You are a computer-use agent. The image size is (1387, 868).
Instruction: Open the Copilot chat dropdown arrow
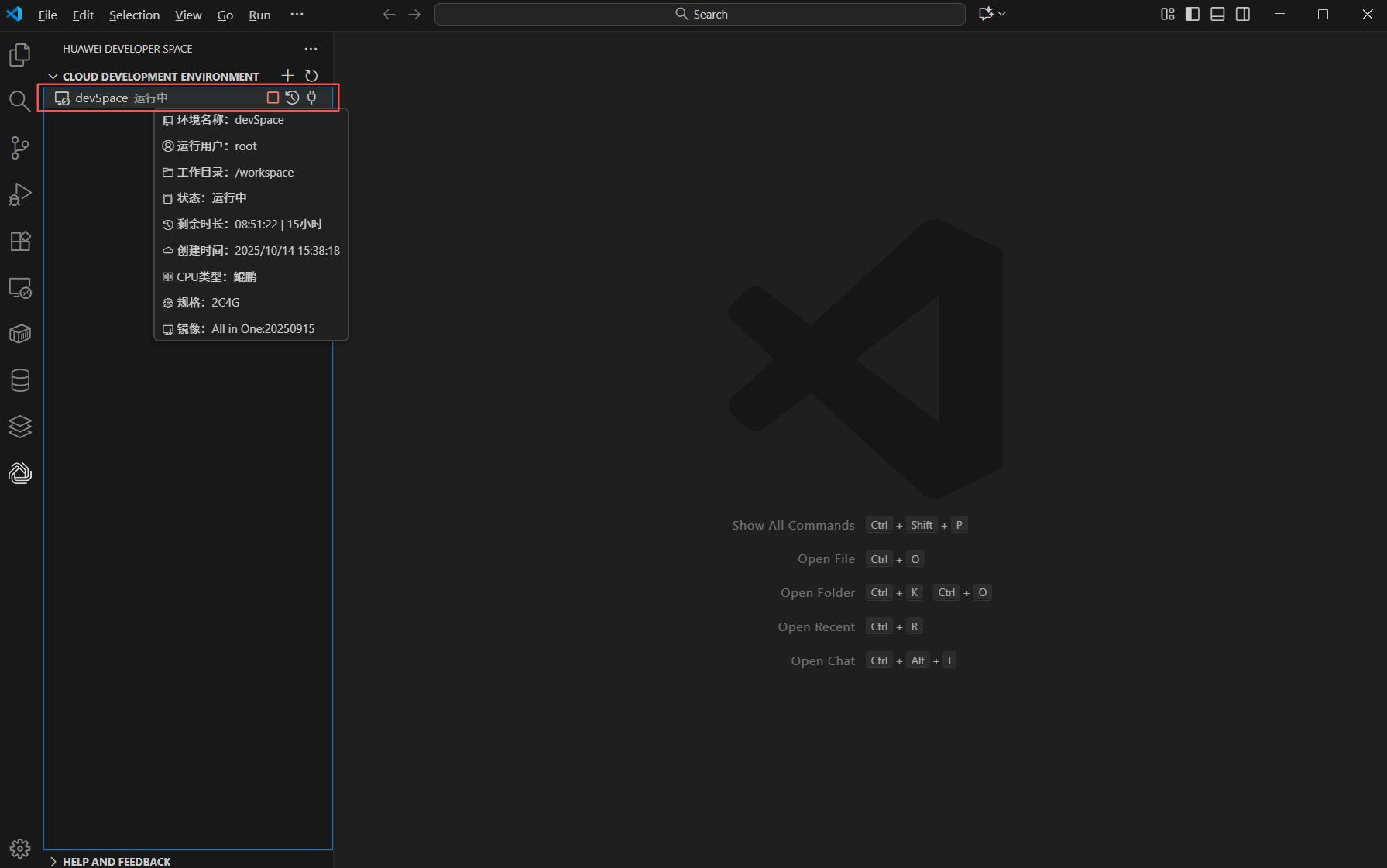click(1002, 14)
